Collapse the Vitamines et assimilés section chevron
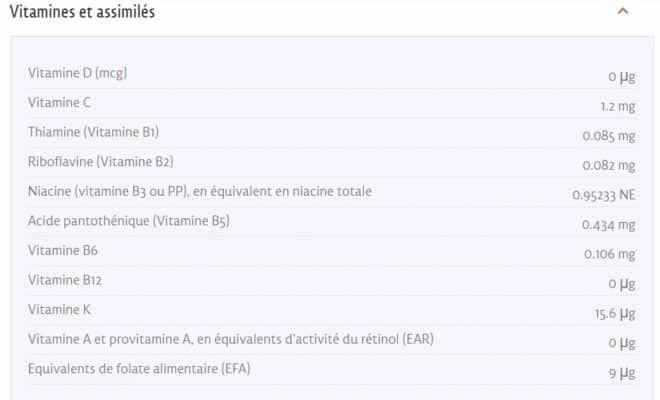 (x=623, y=12)
